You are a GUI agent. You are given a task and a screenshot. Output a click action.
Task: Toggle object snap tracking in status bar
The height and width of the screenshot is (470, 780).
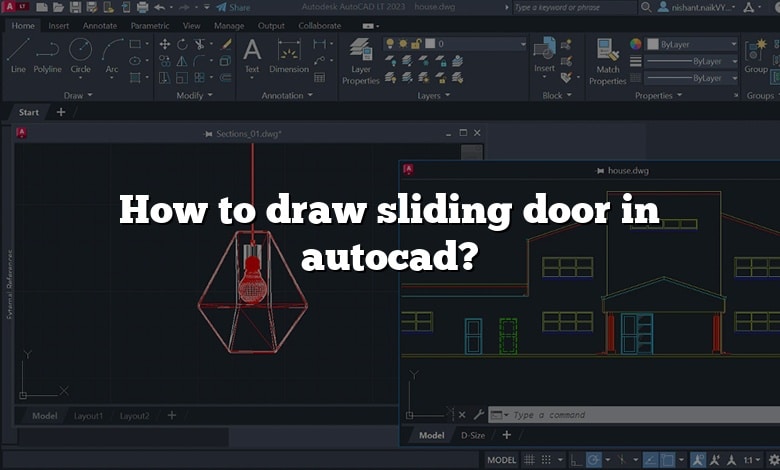(651, 460)
